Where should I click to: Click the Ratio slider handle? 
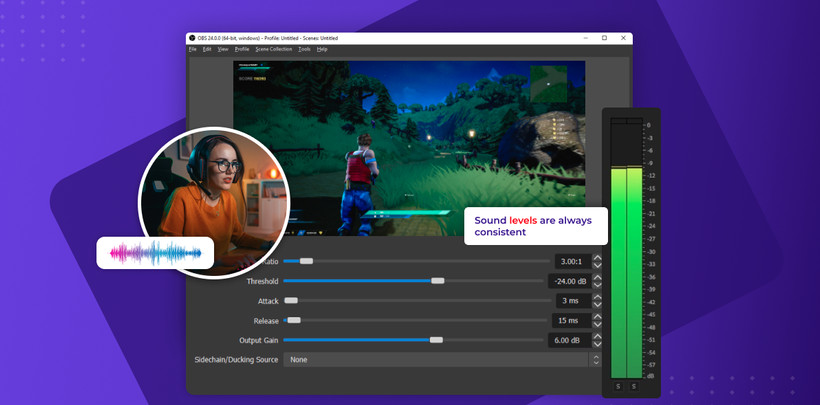[306, 261]
